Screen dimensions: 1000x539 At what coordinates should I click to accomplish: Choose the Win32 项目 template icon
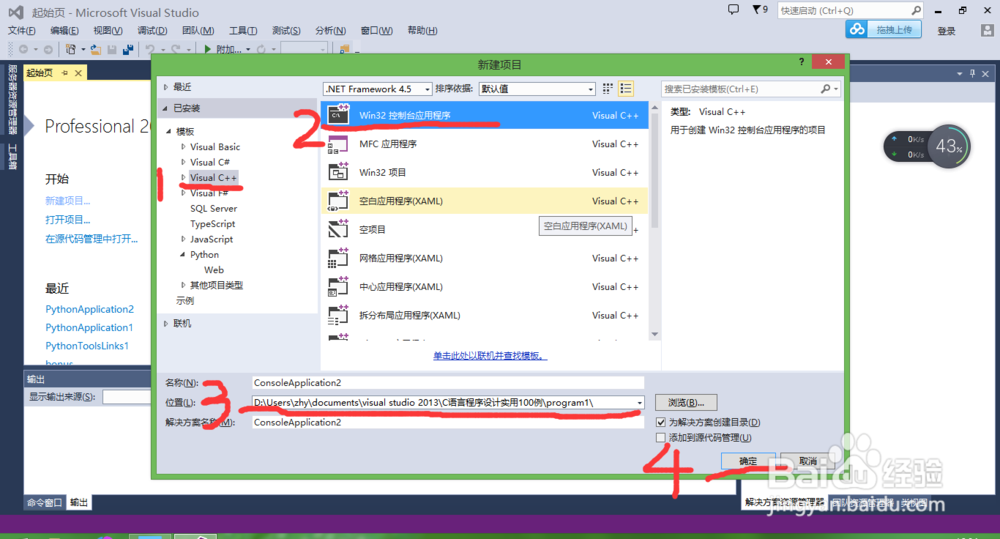338,172
